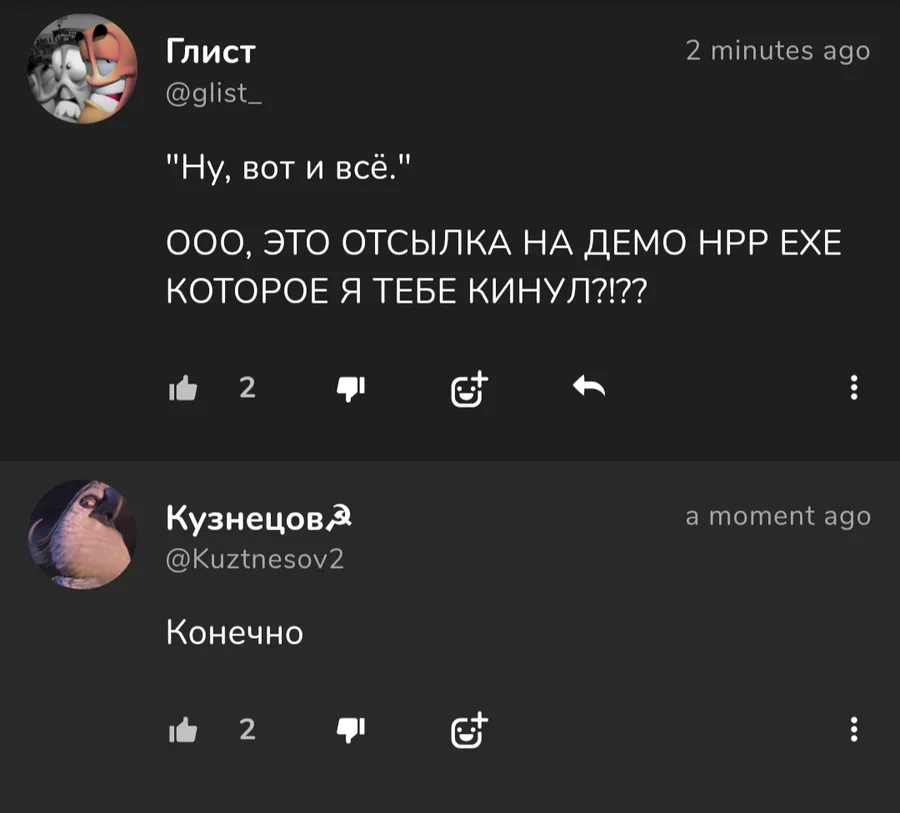Open the Кузнецов display name

coord(259,518)
